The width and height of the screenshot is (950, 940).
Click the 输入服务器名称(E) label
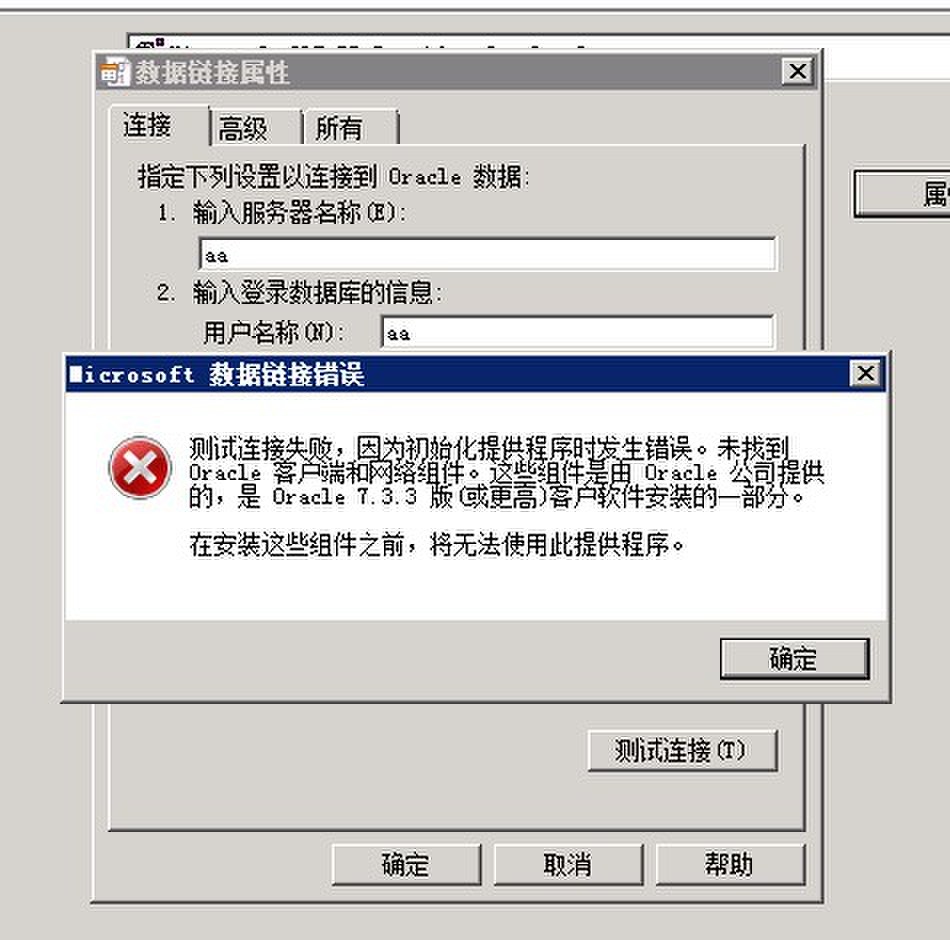[x=299, y=213]
